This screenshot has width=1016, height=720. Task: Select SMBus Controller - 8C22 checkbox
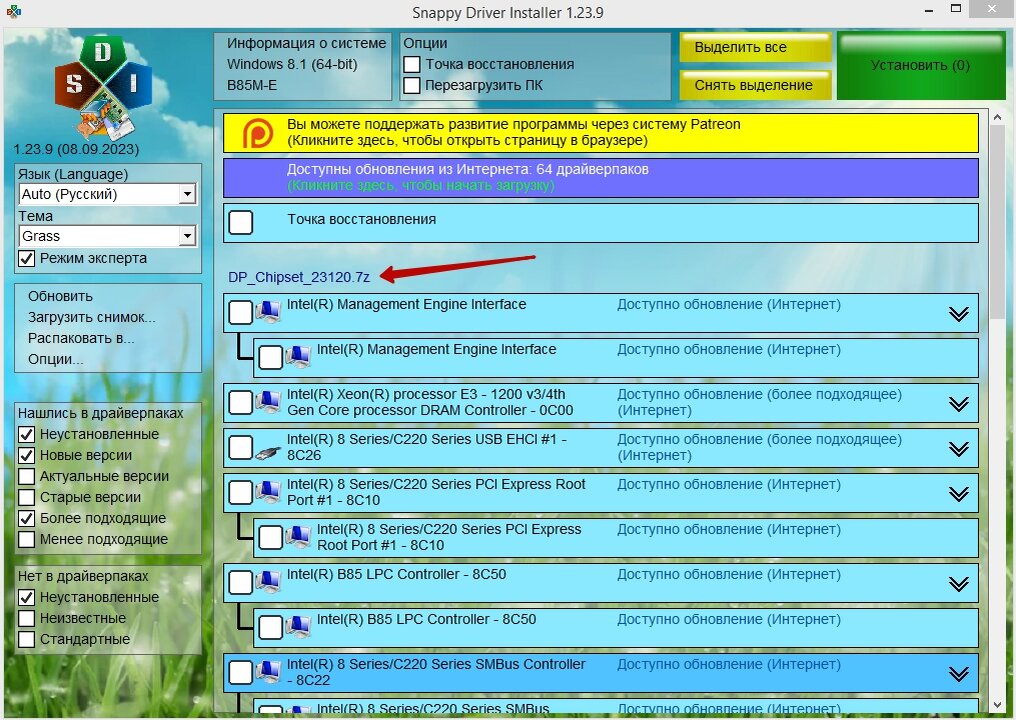click(241, 673)
